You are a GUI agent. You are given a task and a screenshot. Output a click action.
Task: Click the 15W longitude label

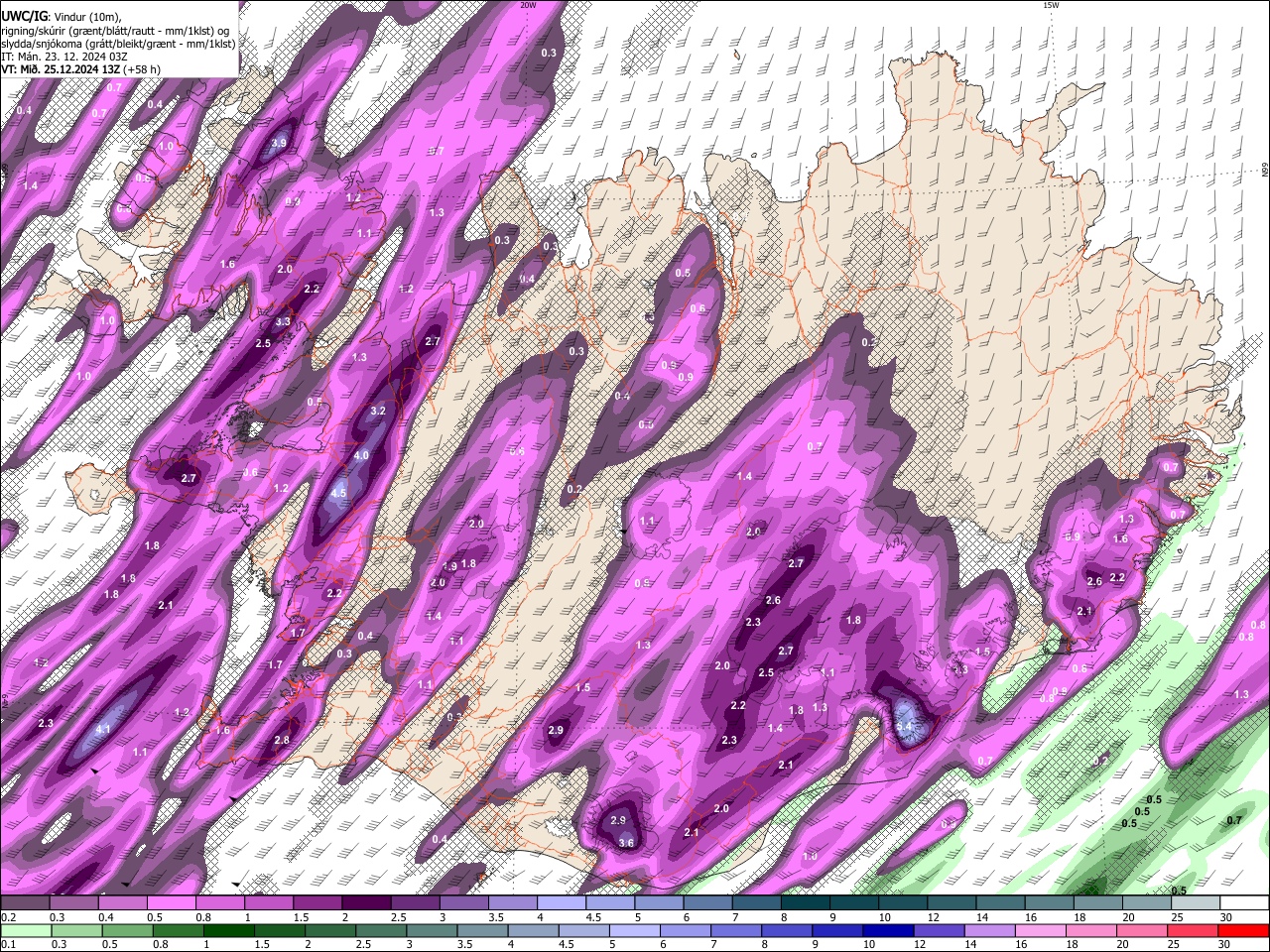click(x=1051, y=5)
